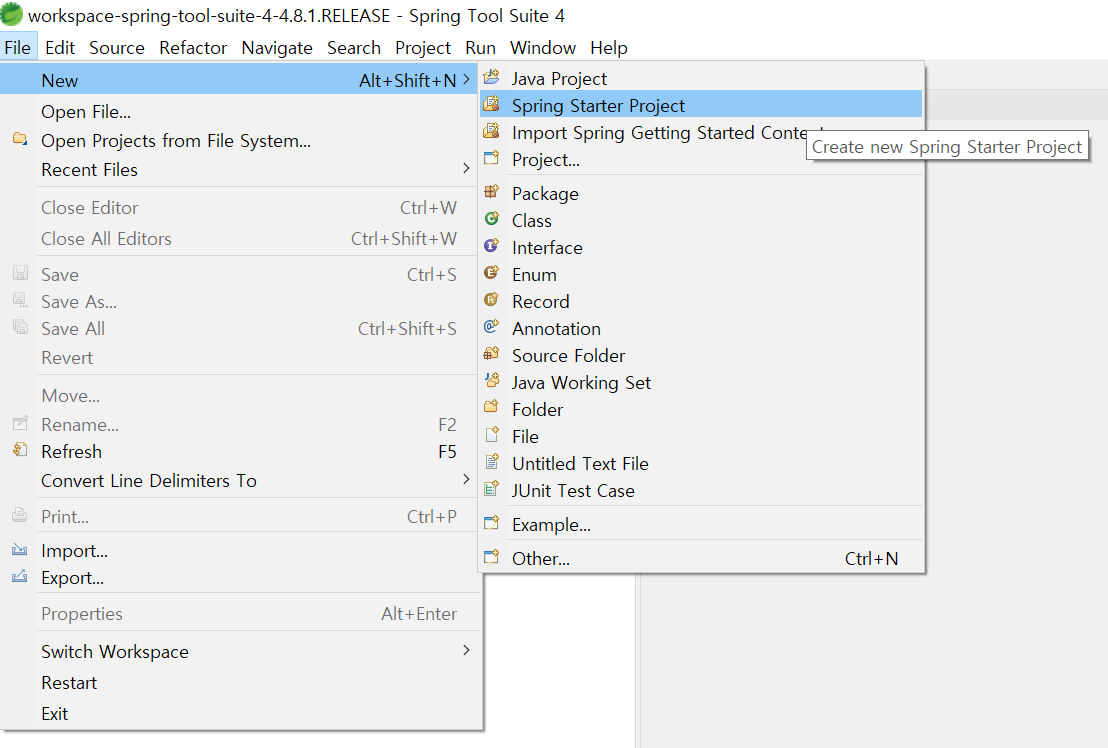Click the New submenu arrow

466,80
